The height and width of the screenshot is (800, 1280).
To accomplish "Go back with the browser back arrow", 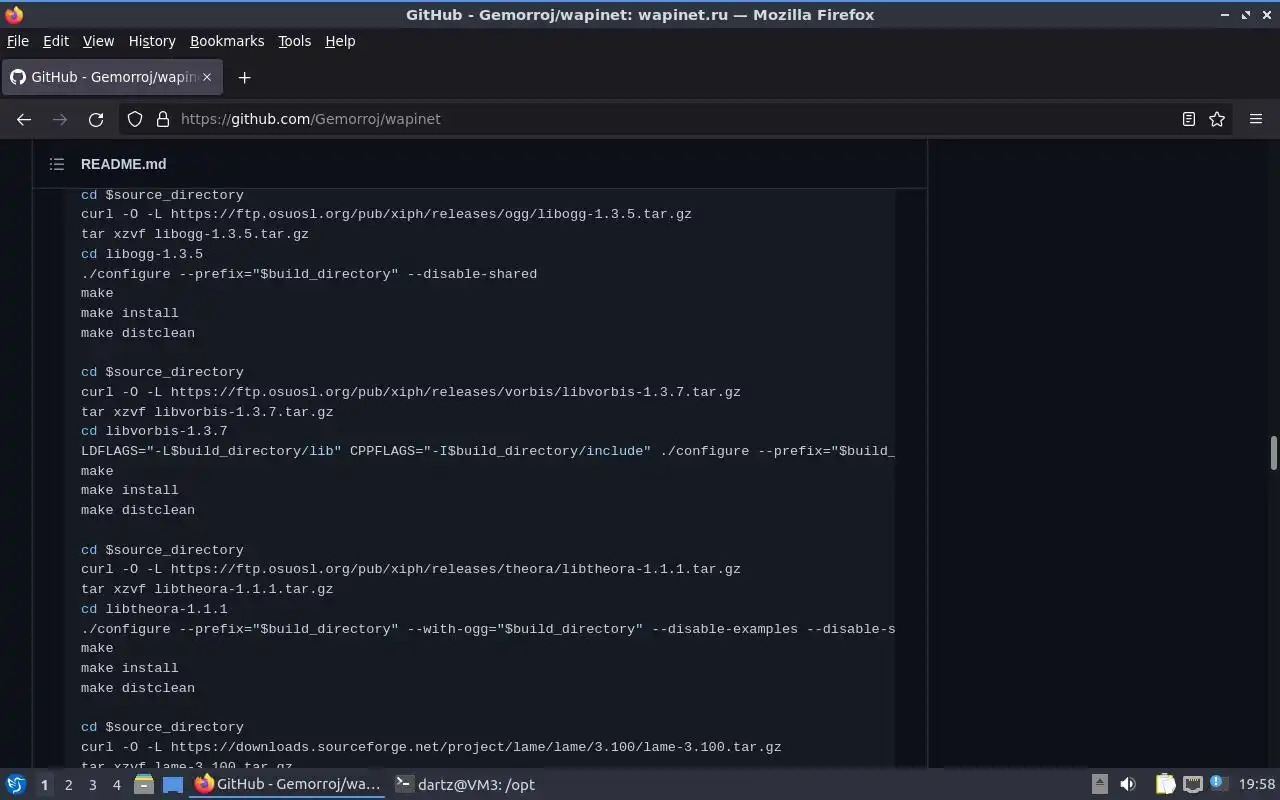I will point(24,119).
